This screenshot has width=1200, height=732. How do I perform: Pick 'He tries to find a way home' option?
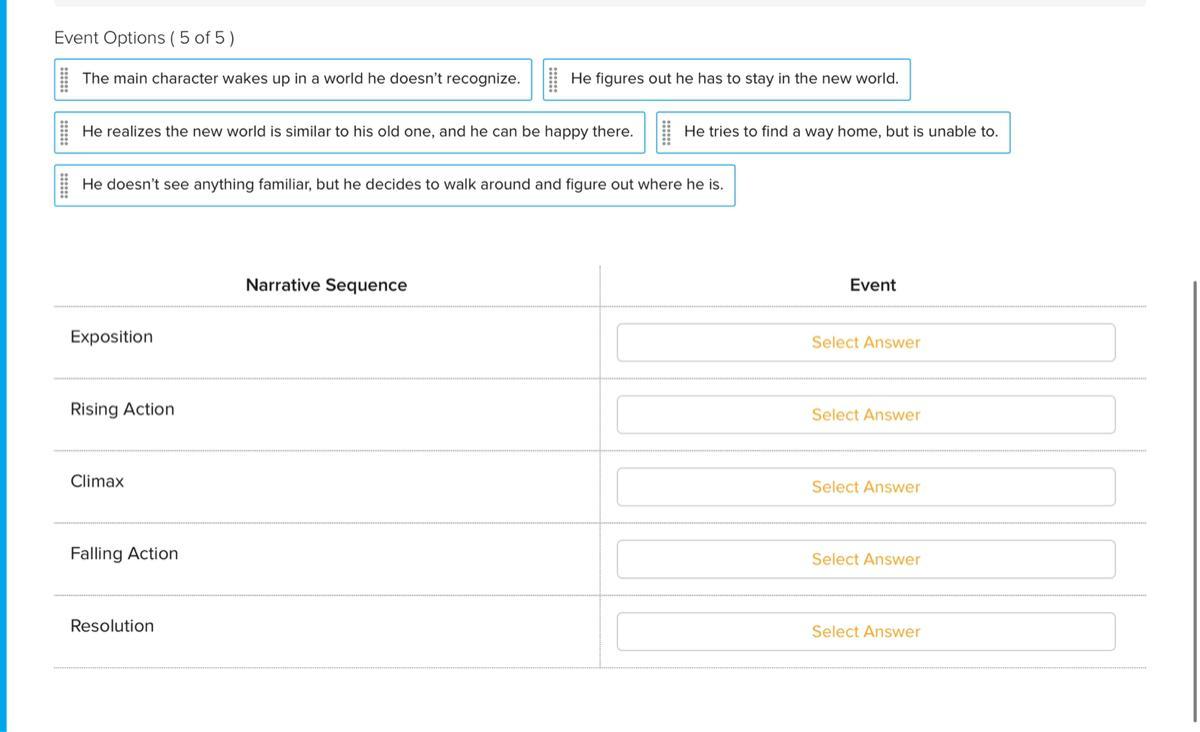(840, 132)
